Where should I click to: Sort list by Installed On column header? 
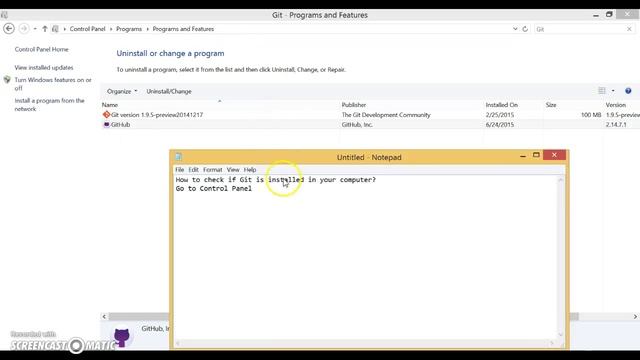click(x=502, y=105)
